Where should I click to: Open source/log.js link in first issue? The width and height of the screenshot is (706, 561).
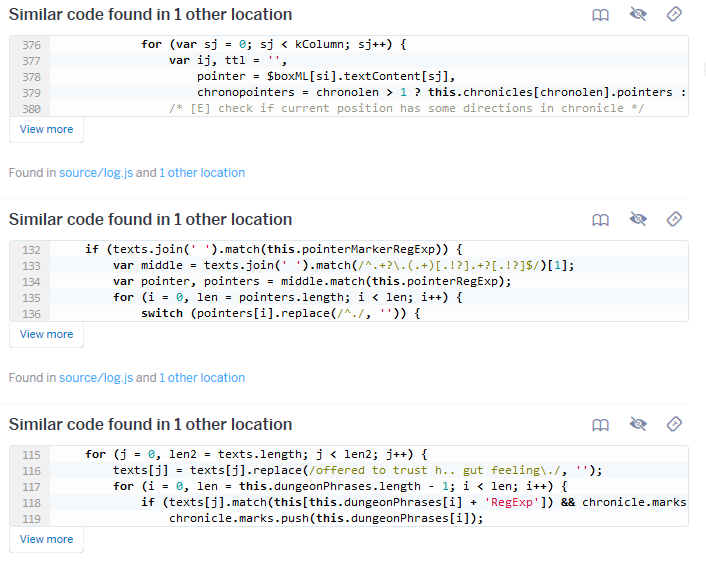click(96, 173)
